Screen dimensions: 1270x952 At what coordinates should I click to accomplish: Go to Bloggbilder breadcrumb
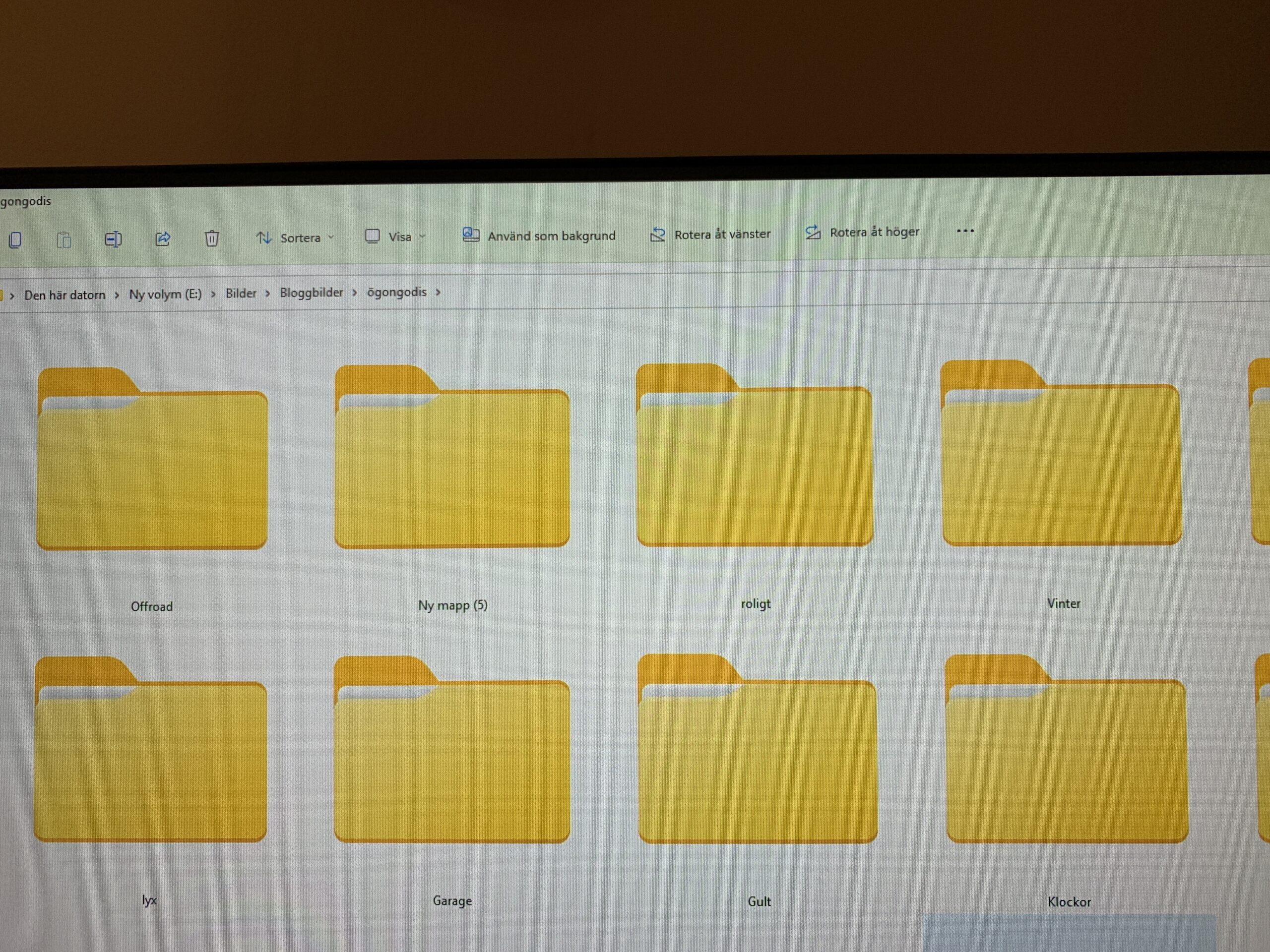coord(311,293)
